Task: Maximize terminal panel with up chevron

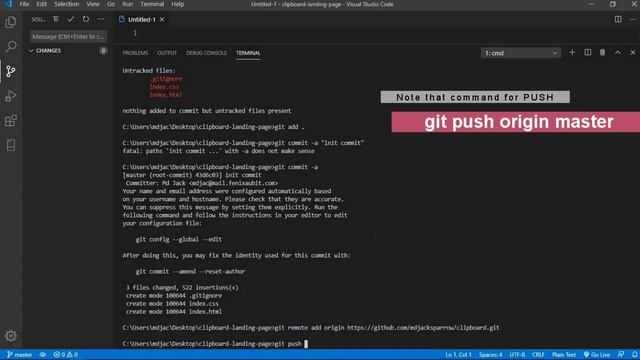Action: pyautogui.click(x=618, y=53)
